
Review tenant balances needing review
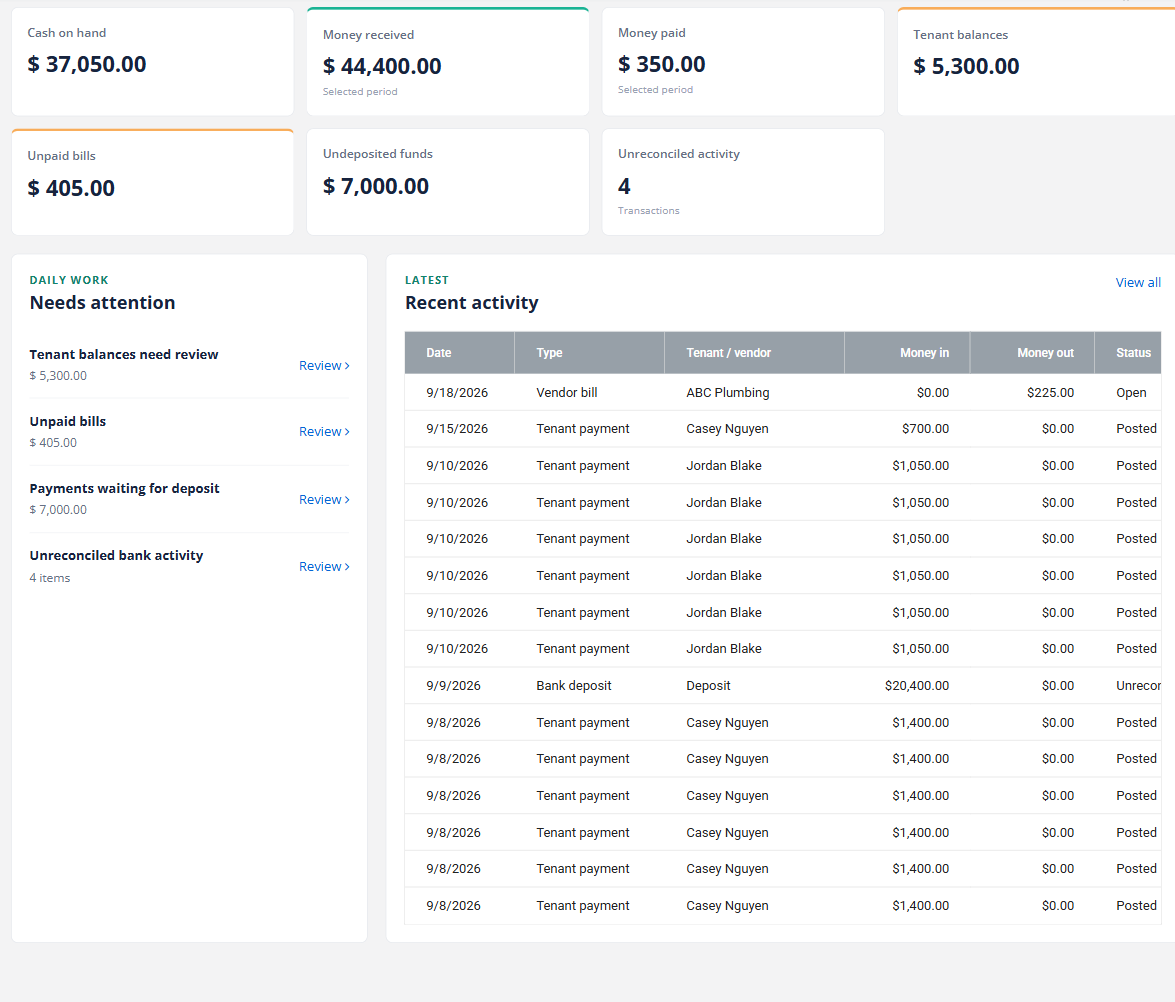coord(324,365)
